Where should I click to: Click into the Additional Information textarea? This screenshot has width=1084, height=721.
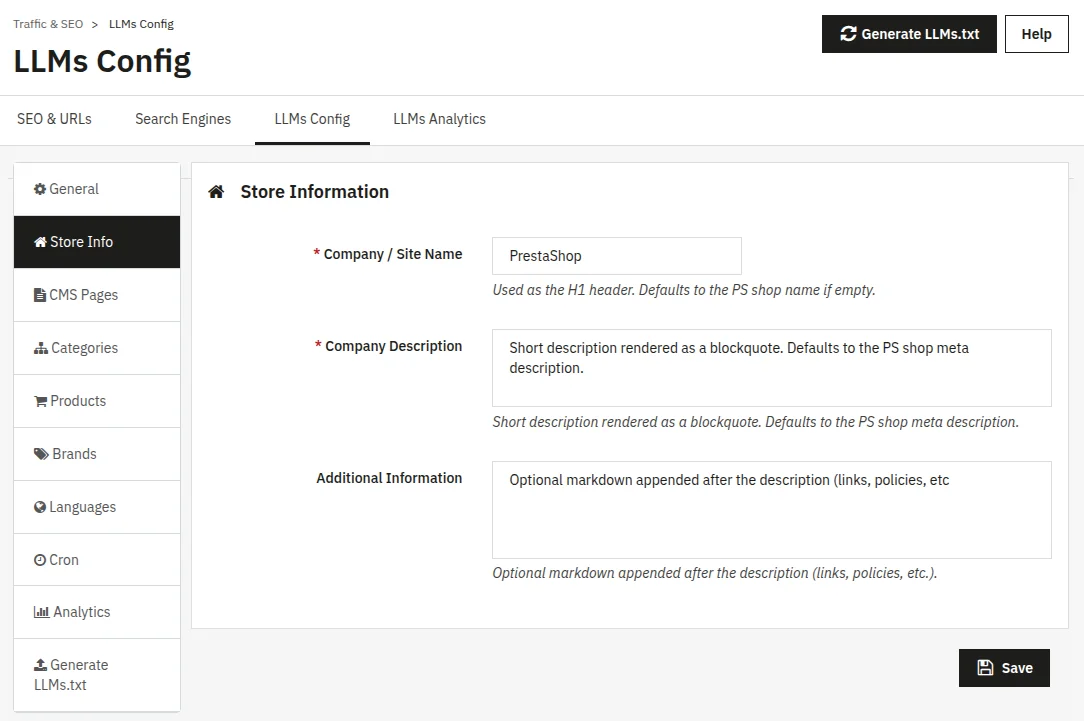click(x=772, y=510)
